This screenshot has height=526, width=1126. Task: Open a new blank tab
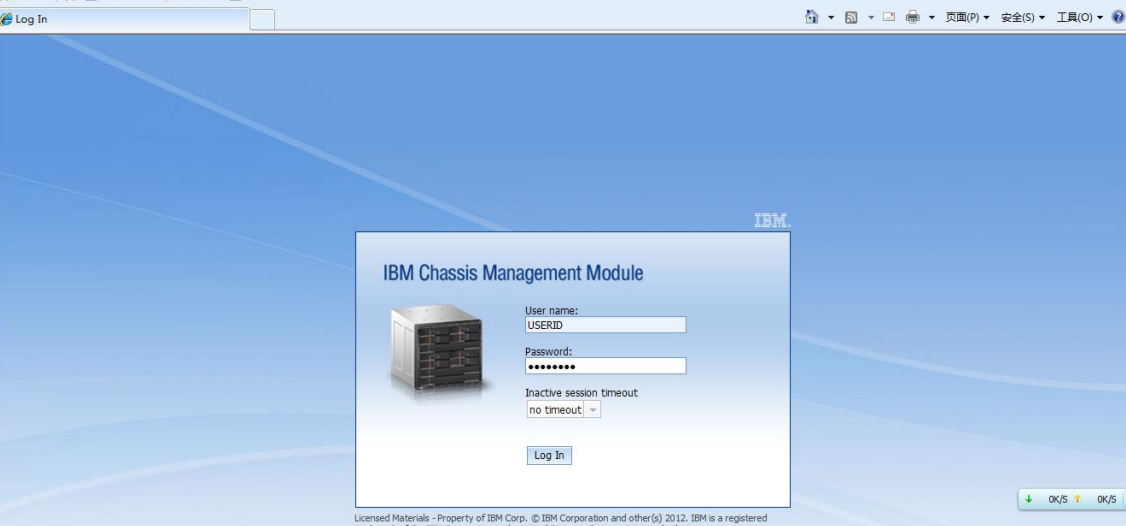pyautogui.click(x=262, y=20)
